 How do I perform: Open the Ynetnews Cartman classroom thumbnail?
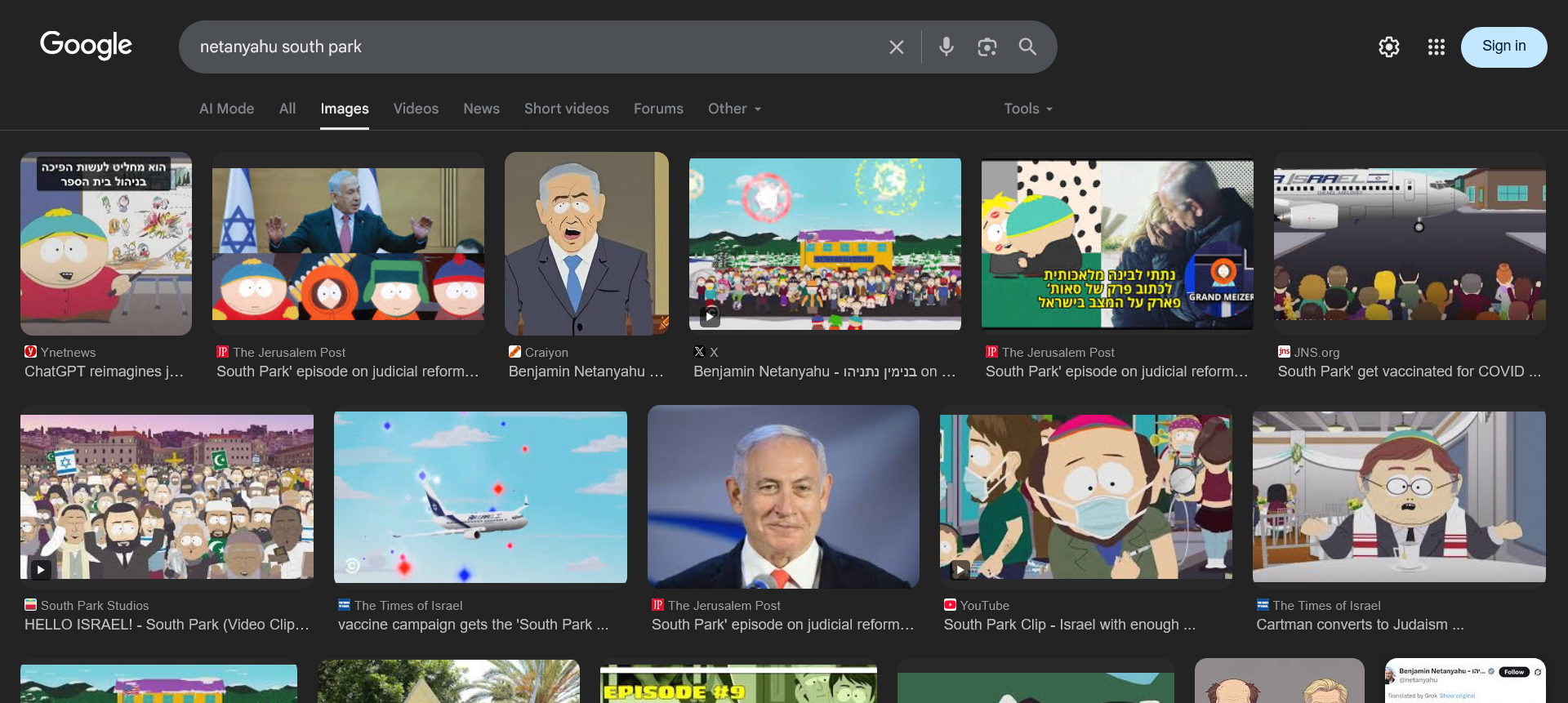tap(106, 243)
